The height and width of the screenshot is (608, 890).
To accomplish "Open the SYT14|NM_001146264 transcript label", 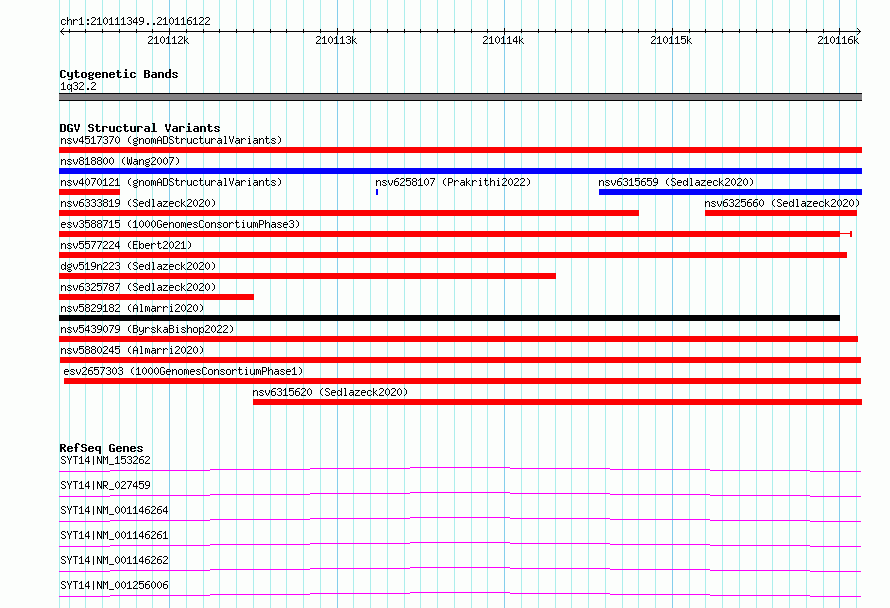I will [x=114, y=510].
